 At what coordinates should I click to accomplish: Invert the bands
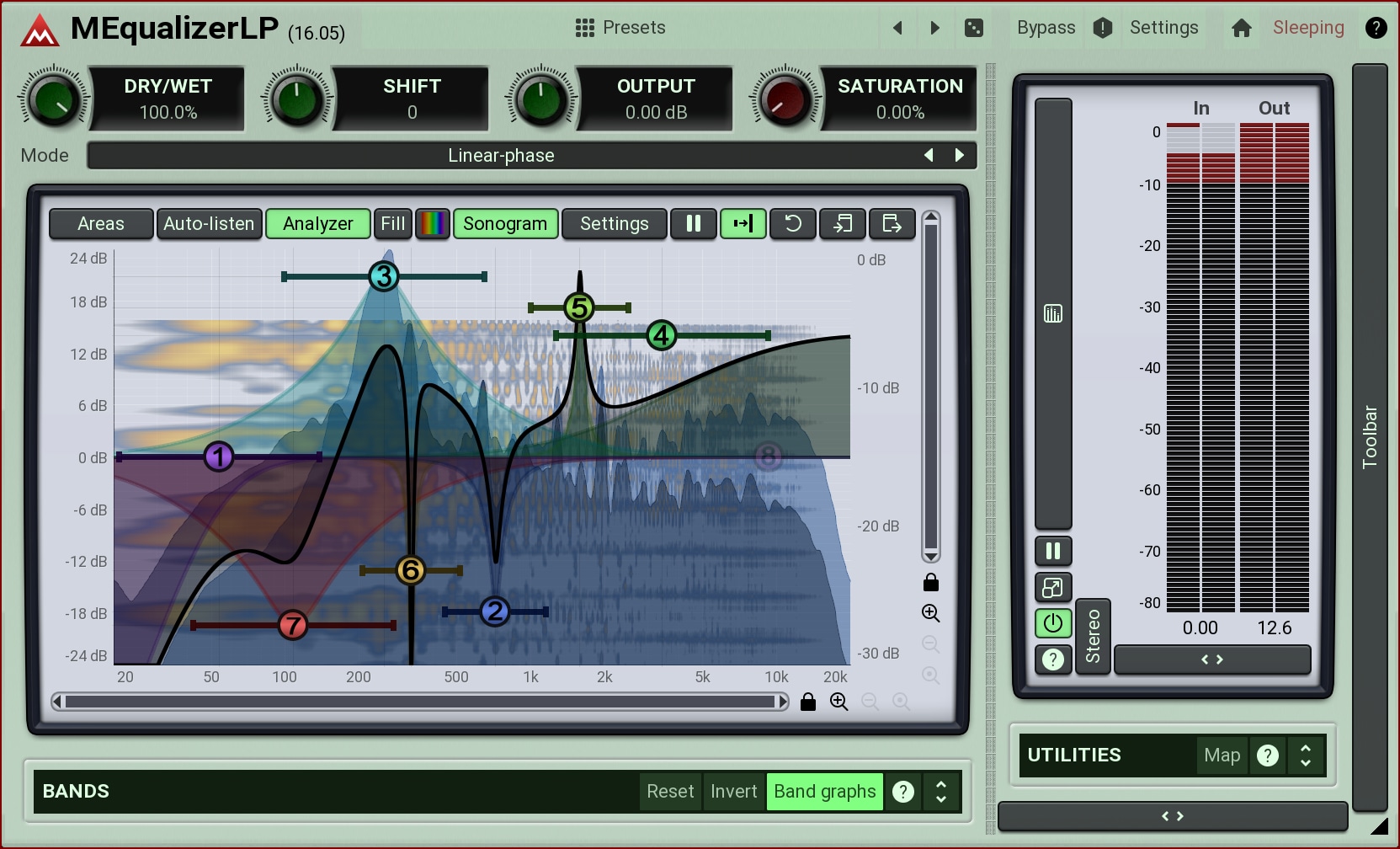click(x=734, y=792)
